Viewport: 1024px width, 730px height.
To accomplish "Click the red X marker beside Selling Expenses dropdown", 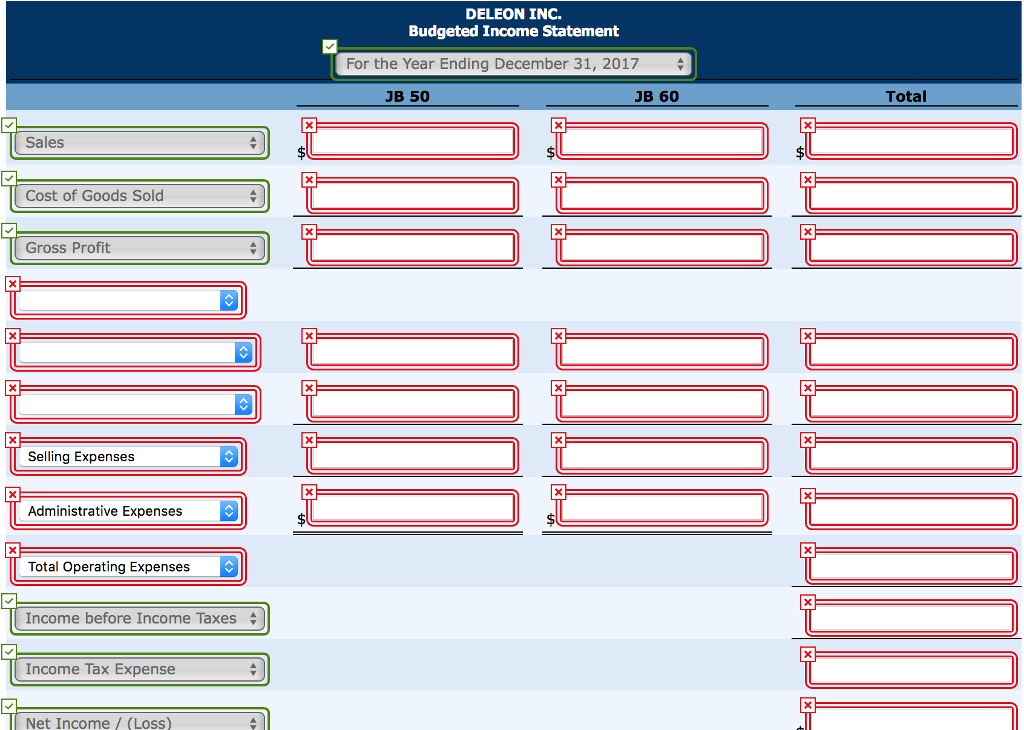I will point(12,440).
